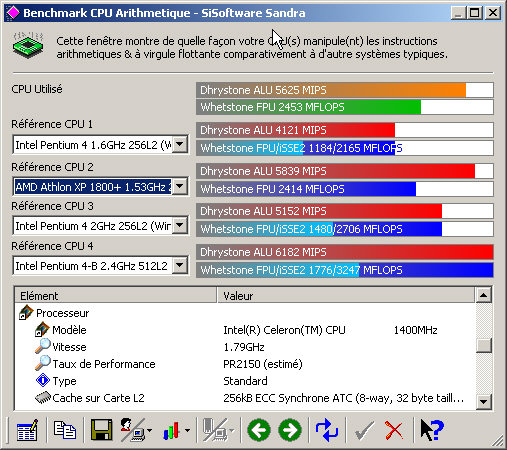Click the green CPU chip icon

pos(28,45)
